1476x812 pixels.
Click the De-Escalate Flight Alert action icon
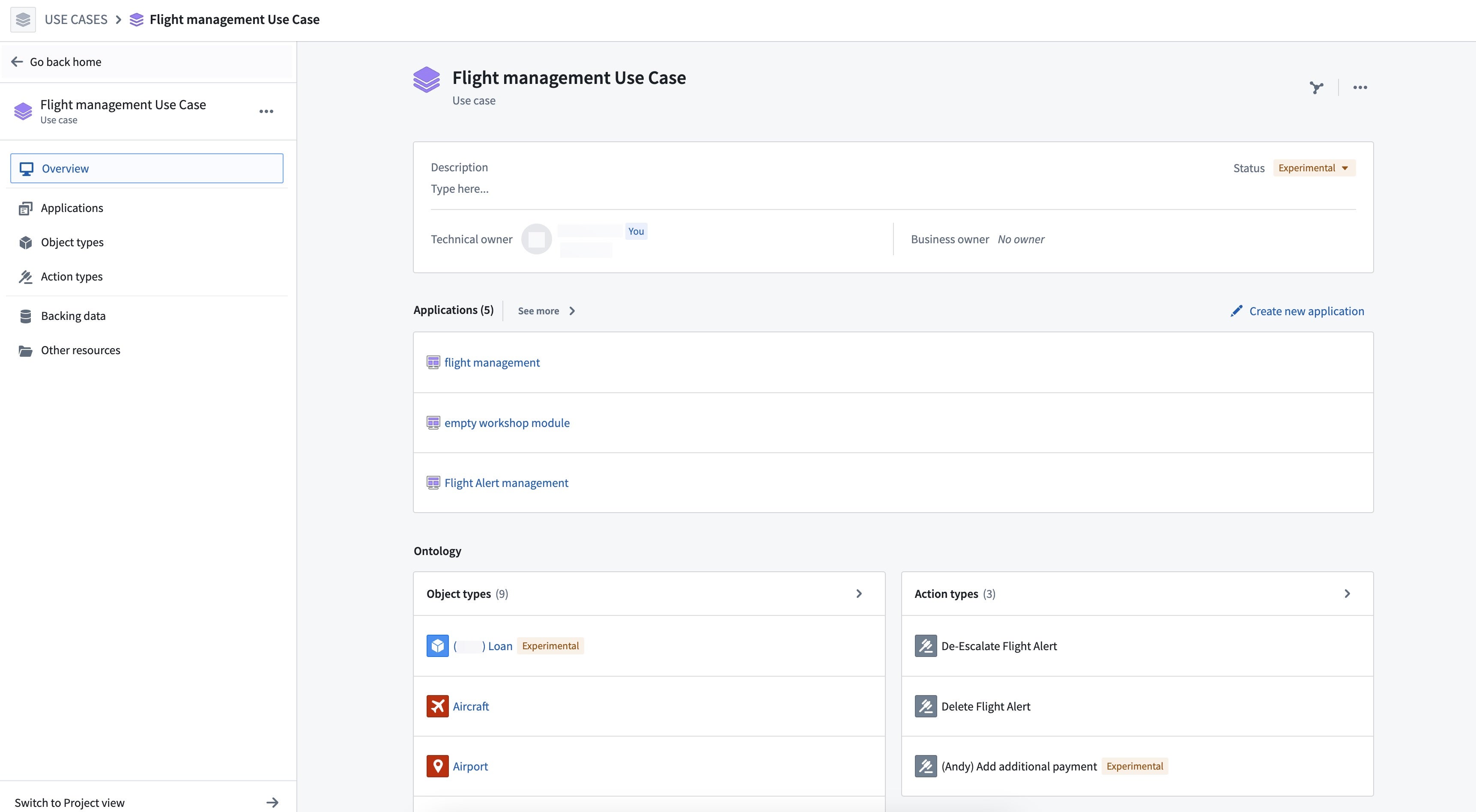(926, 646)
